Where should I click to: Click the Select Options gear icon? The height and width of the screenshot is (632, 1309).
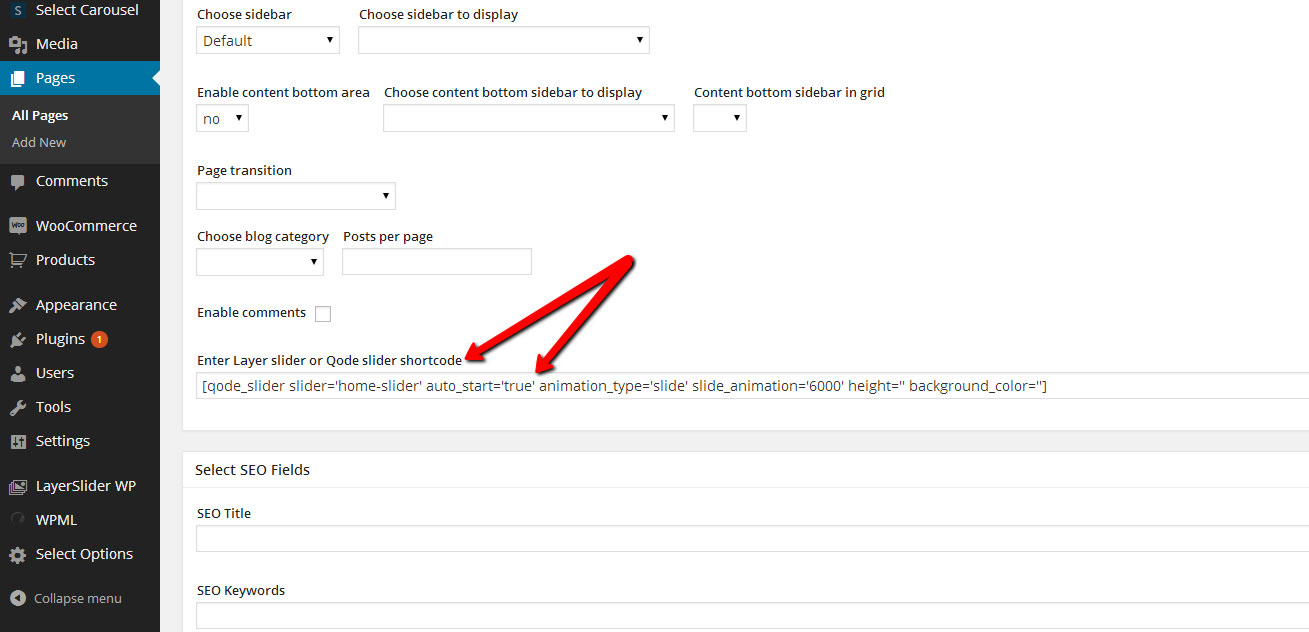[17, 555]
